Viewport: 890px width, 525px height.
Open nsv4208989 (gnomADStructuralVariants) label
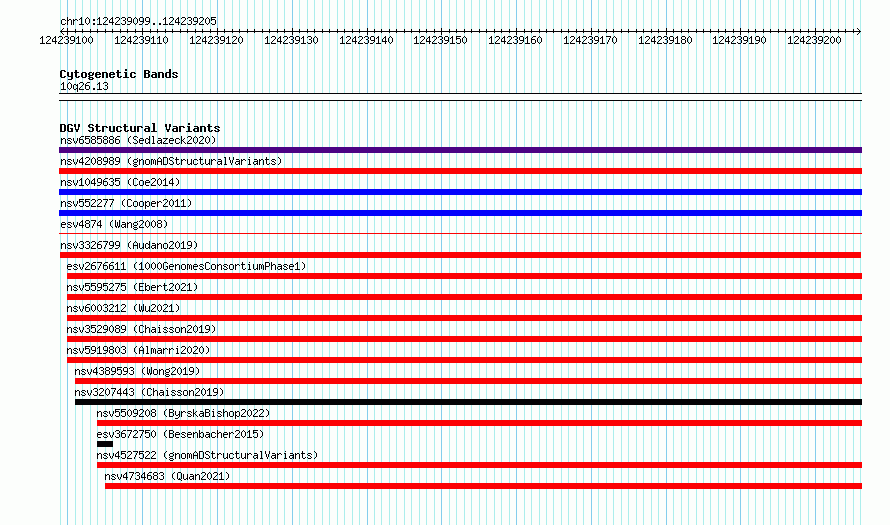click(x=171, y=161)
